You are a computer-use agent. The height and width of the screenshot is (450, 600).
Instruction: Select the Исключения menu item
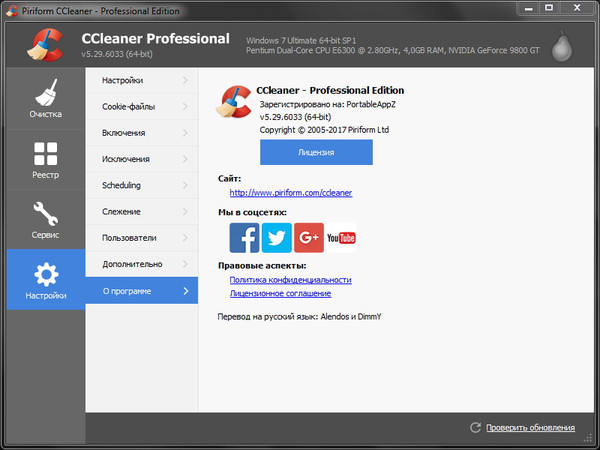[x=142, y=159]
